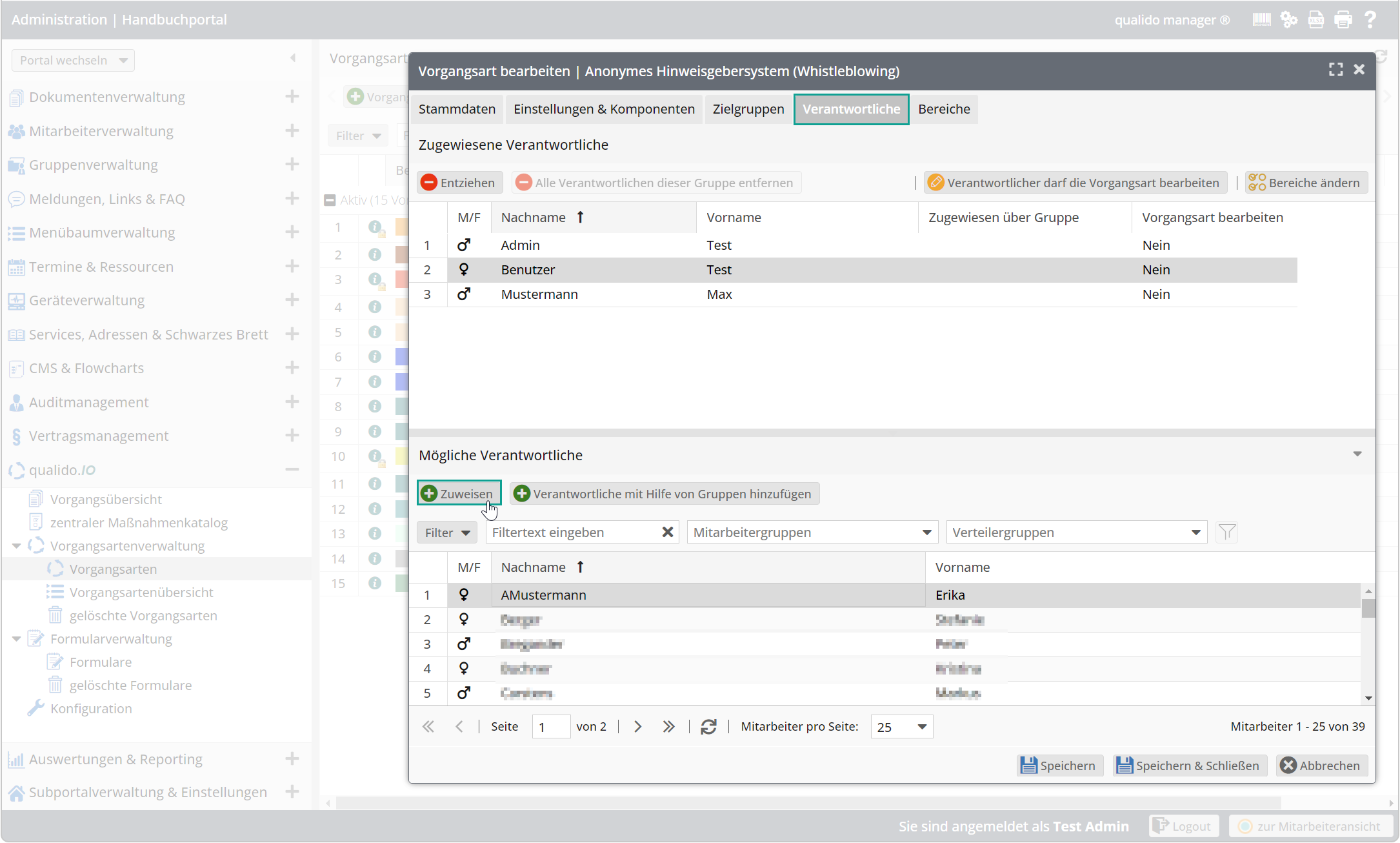Screen dimensions: 1400x843
Task: Switch to Einstellungen & Komponenten tab
Action: coord(604,109)
